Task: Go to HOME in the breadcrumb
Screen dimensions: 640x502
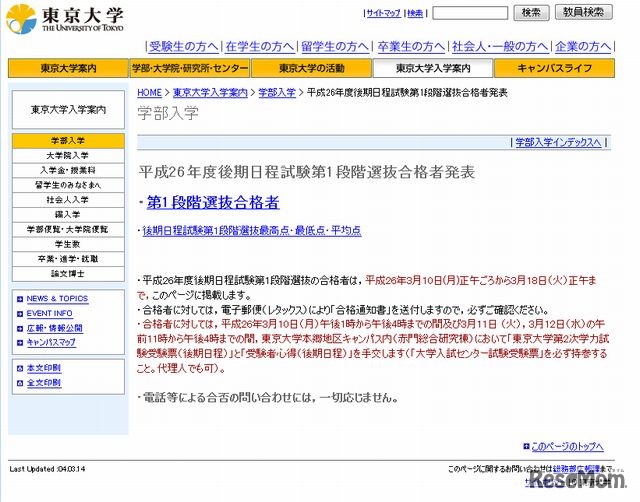Action: pyautogui.click(x=149, y=93)
